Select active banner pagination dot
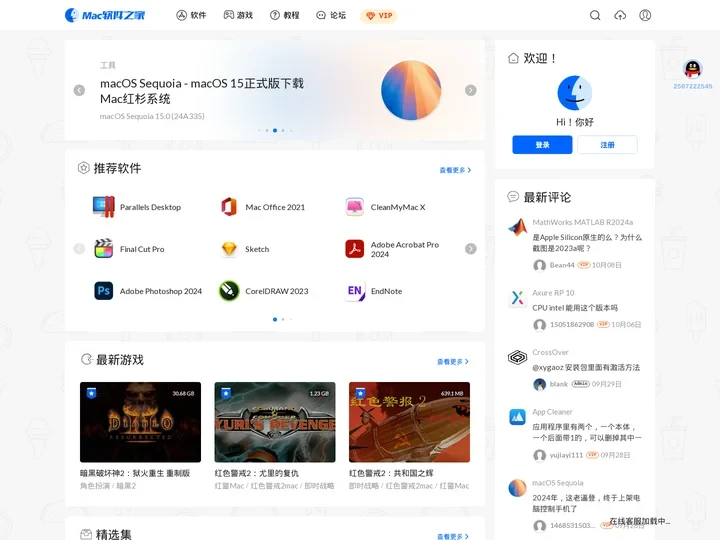Image resolution: width=720 pixels, height=540 pixels. coord(275,130)
